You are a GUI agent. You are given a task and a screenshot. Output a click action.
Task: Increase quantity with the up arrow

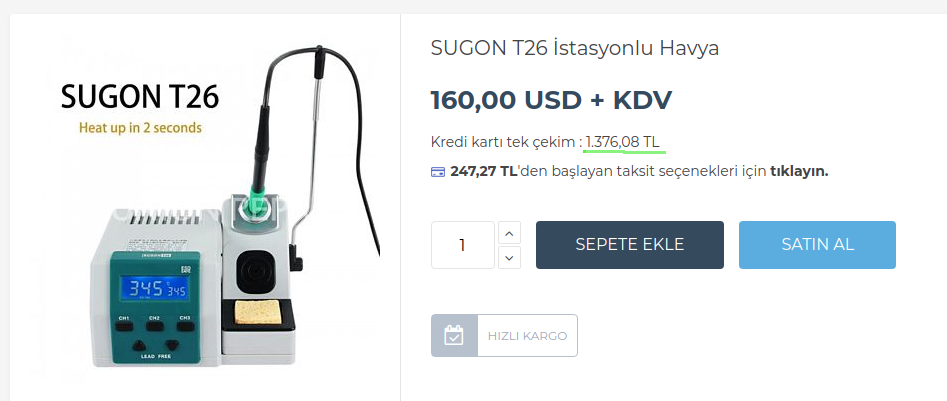pos(510,233)
